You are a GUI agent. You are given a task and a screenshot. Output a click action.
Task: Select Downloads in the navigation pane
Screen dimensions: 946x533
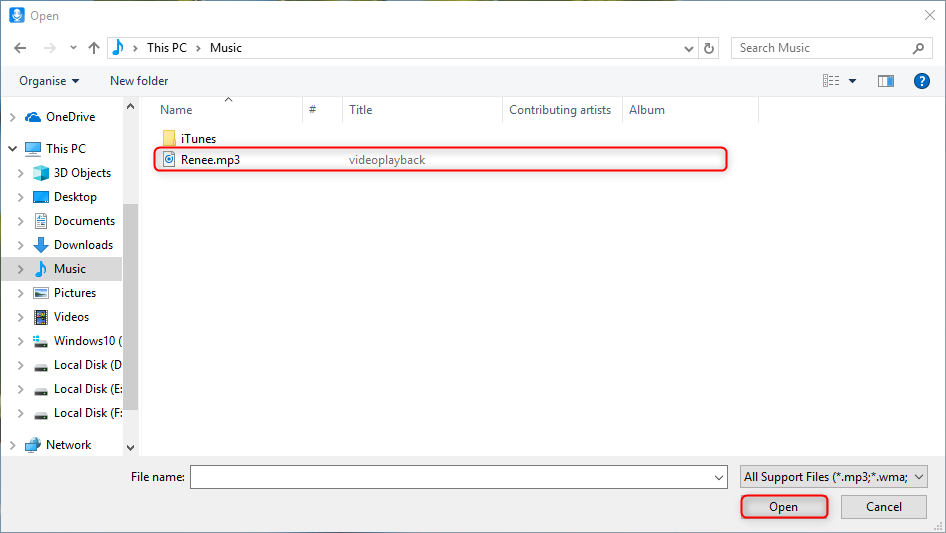click(x=83, y=245)
